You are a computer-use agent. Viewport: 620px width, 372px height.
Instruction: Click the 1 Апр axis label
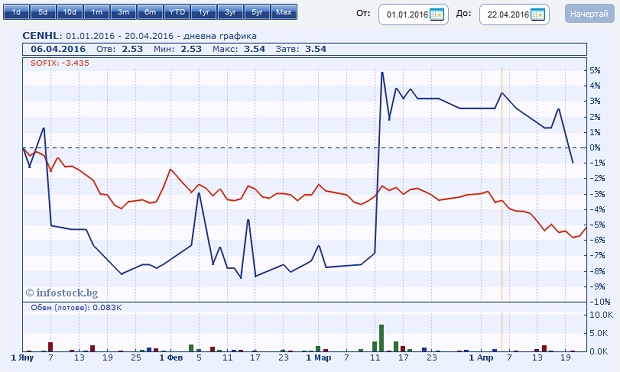[481, 358]
